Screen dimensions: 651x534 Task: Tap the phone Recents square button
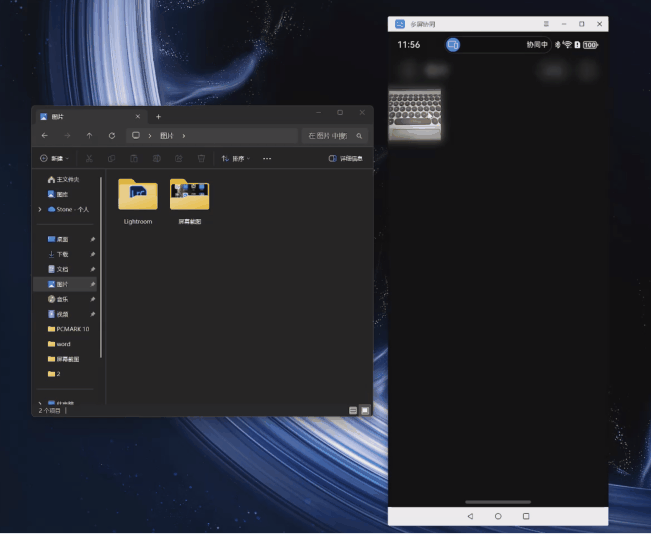click(526, 516)
